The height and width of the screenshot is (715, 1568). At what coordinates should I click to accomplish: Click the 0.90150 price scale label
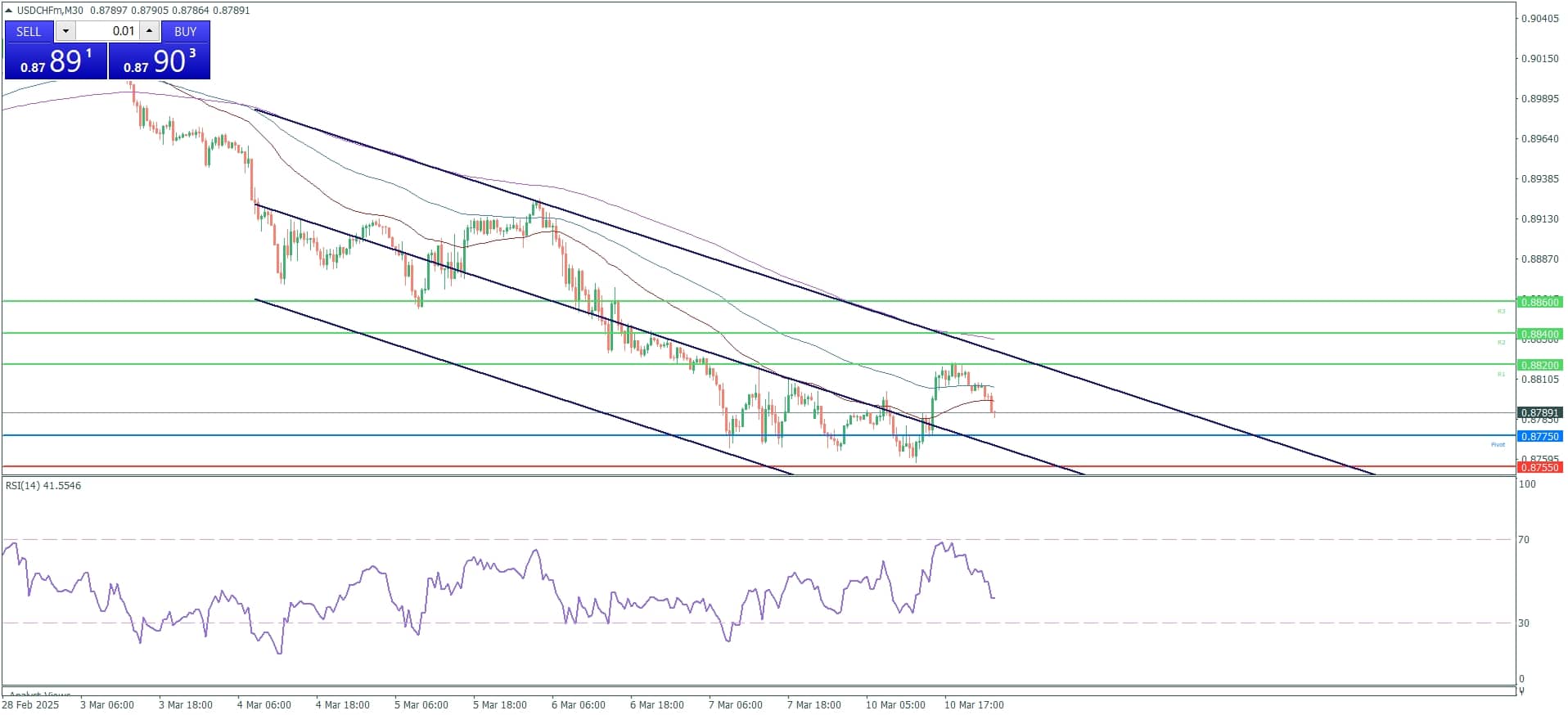click(1539, 58)
